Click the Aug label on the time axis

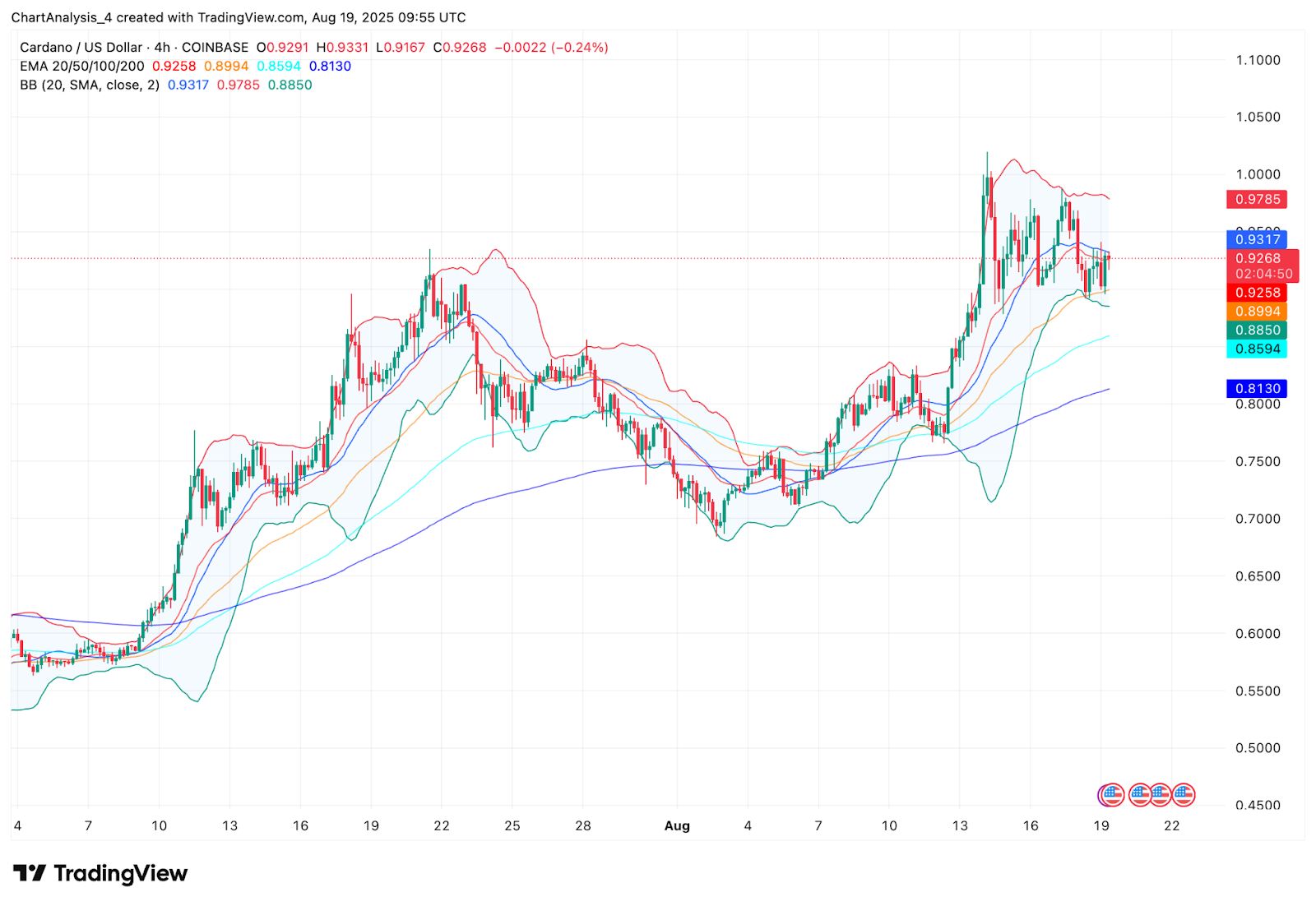(x=677, y=825)
